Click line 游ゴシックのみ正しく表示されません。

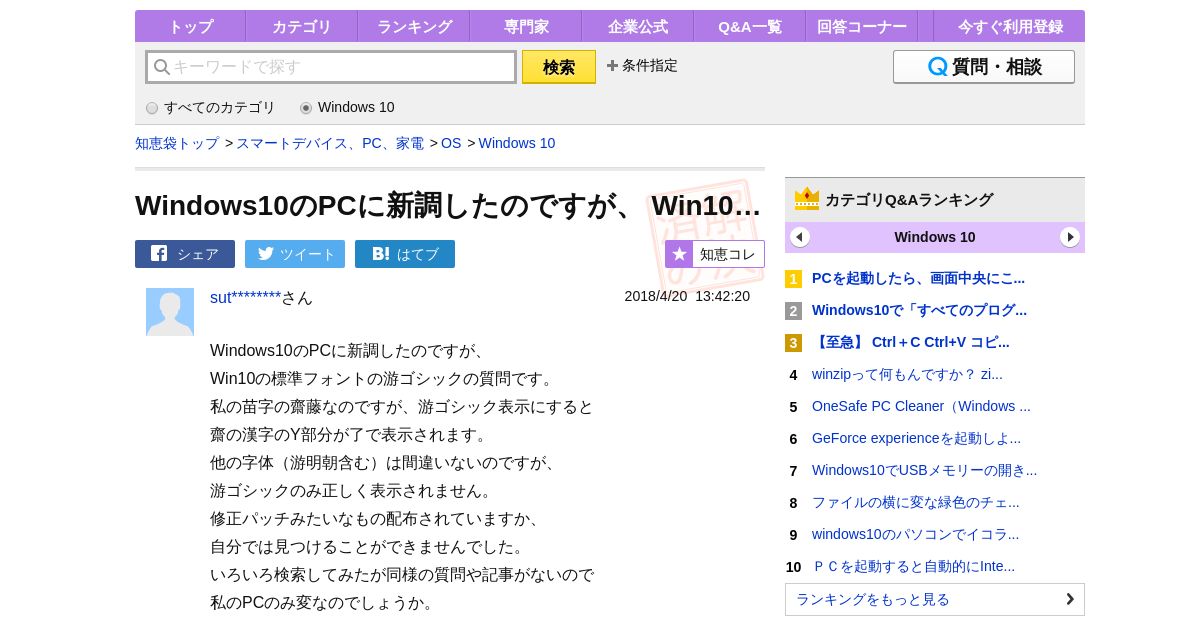click(x=354, y=491)
